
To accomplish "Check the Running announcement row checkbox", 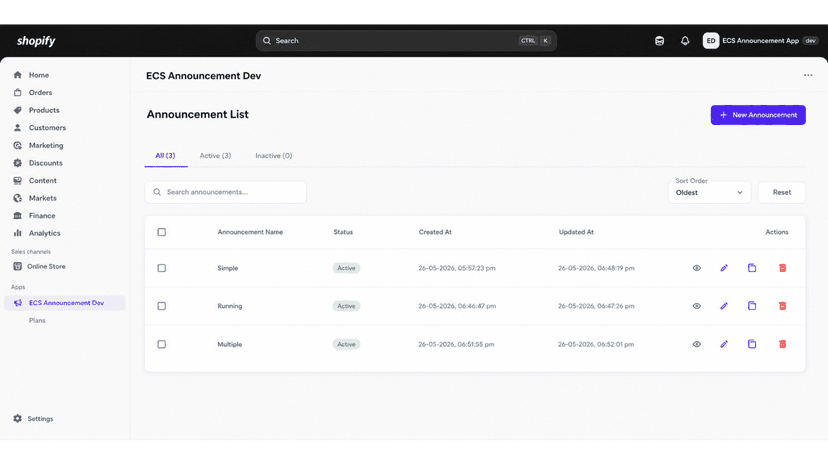I will (x=162, y=306).
